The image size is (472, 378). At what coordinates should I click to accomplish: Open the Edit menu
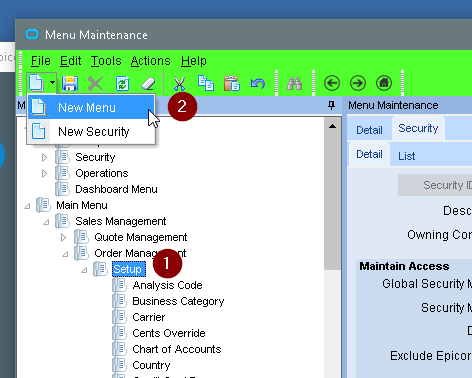[70, 61]
